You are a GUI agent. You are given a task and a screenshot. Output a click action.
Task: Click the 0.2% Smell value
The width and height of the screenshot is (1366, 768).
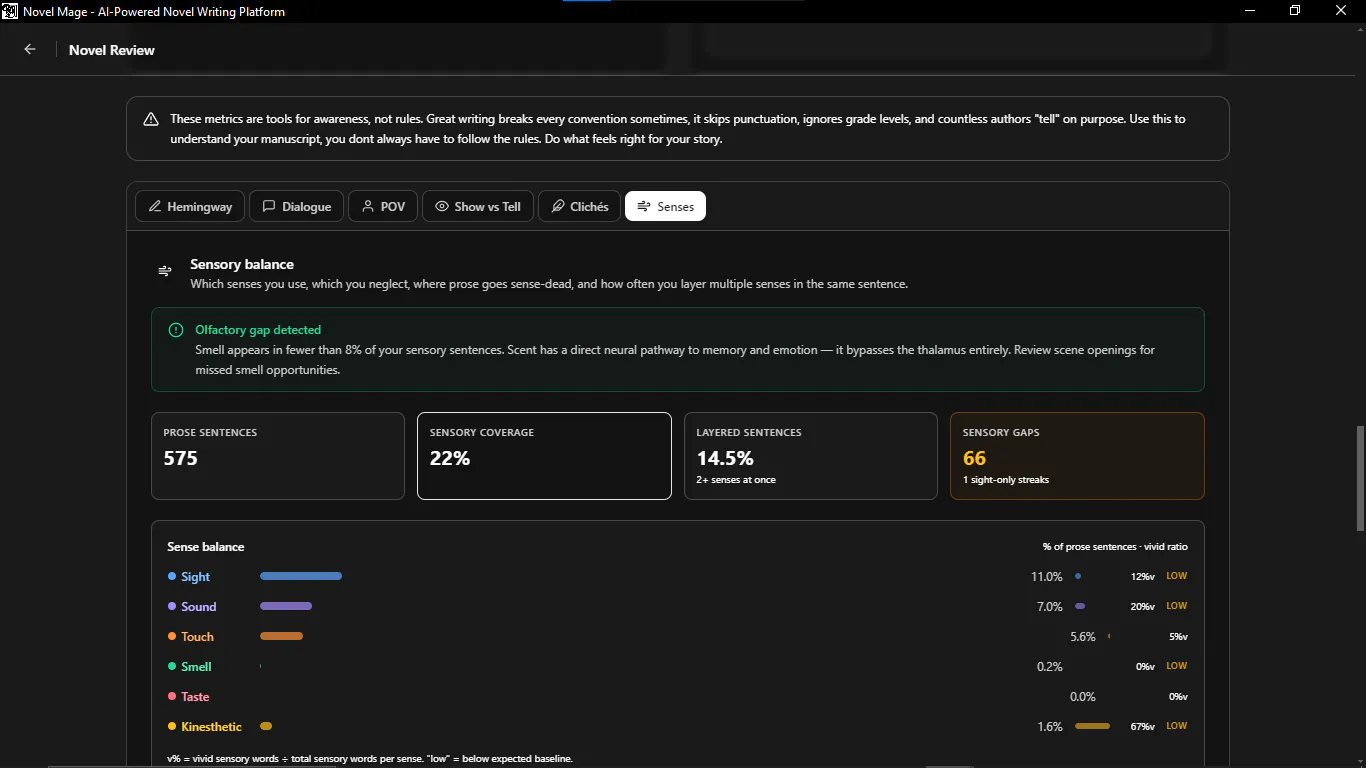1050,667
